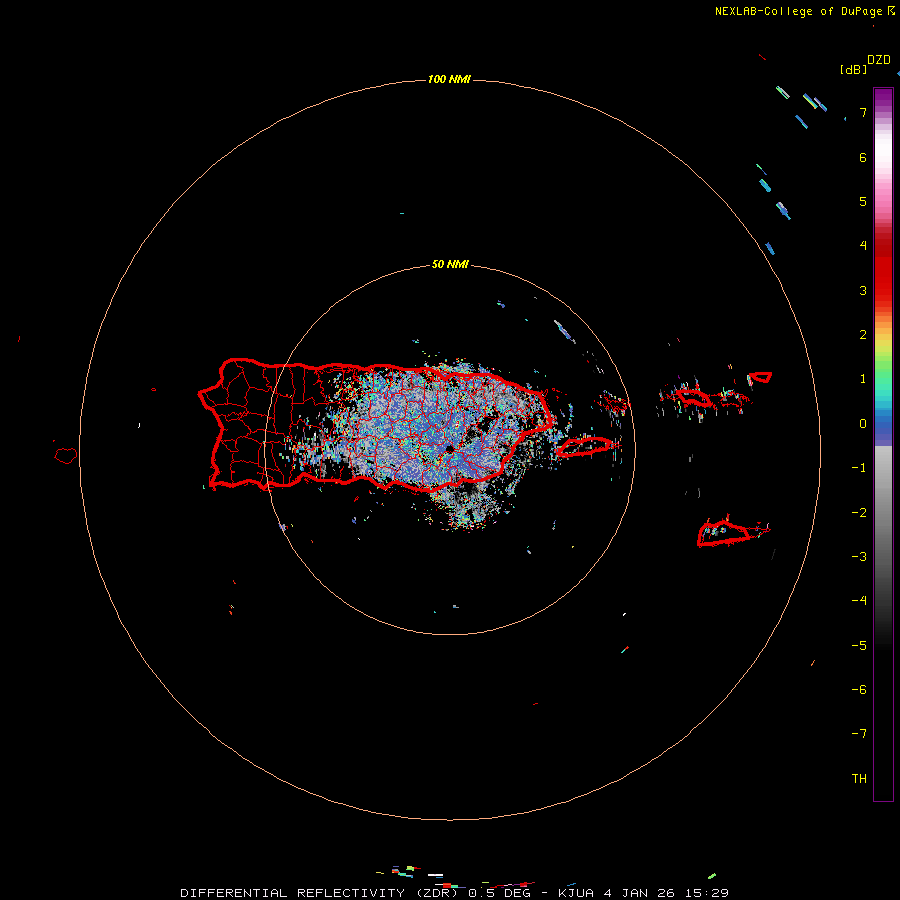Click the DZD legend title

click(x=879, y=60)
